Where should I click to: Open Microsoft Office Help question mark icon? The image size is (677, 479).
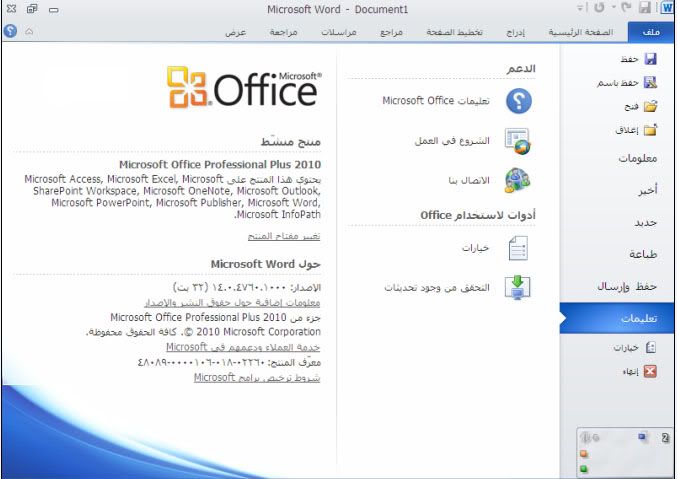(x=519, y=101)
